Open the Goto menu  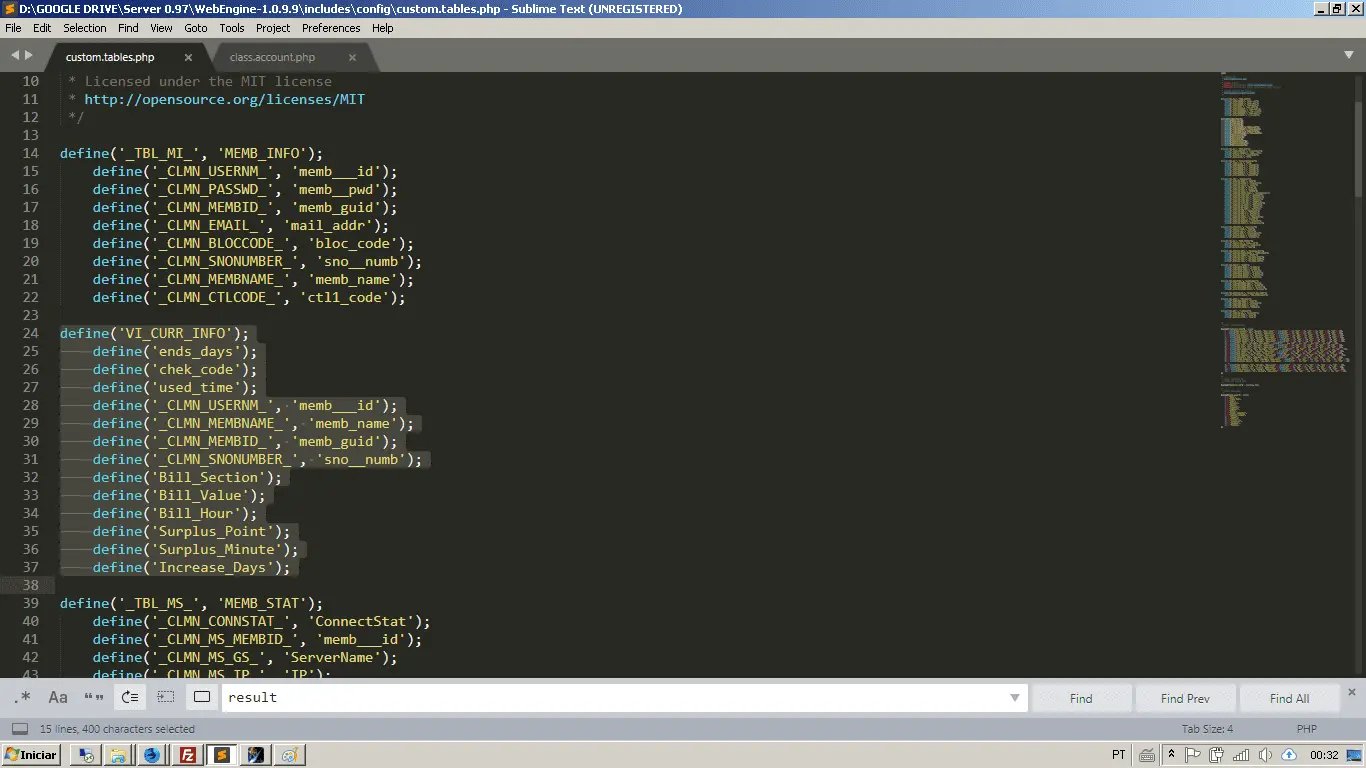[x=196, y=28]
